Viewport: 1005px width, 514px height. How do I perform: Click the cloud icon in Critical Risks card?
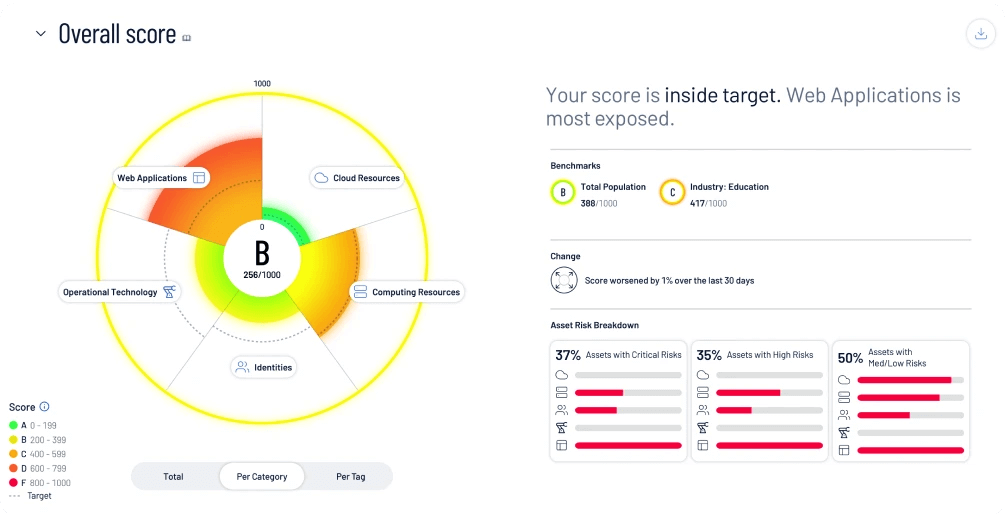click(561, 375)
